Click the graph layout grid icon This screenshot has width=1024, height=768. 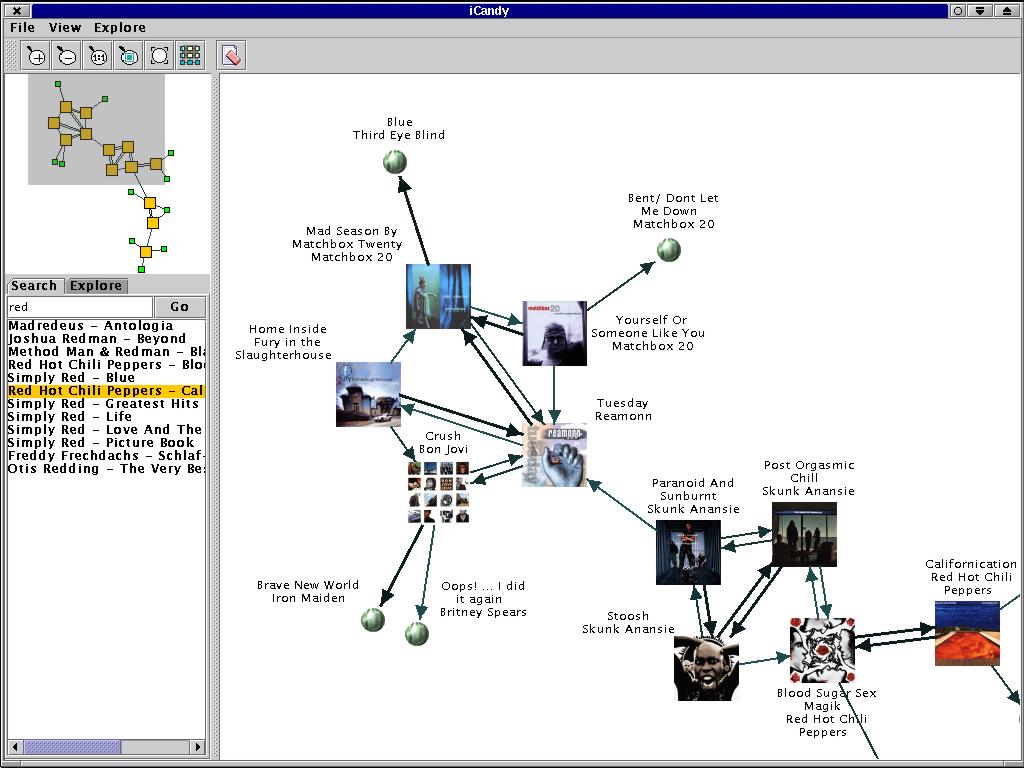click(x=190, y=56)
